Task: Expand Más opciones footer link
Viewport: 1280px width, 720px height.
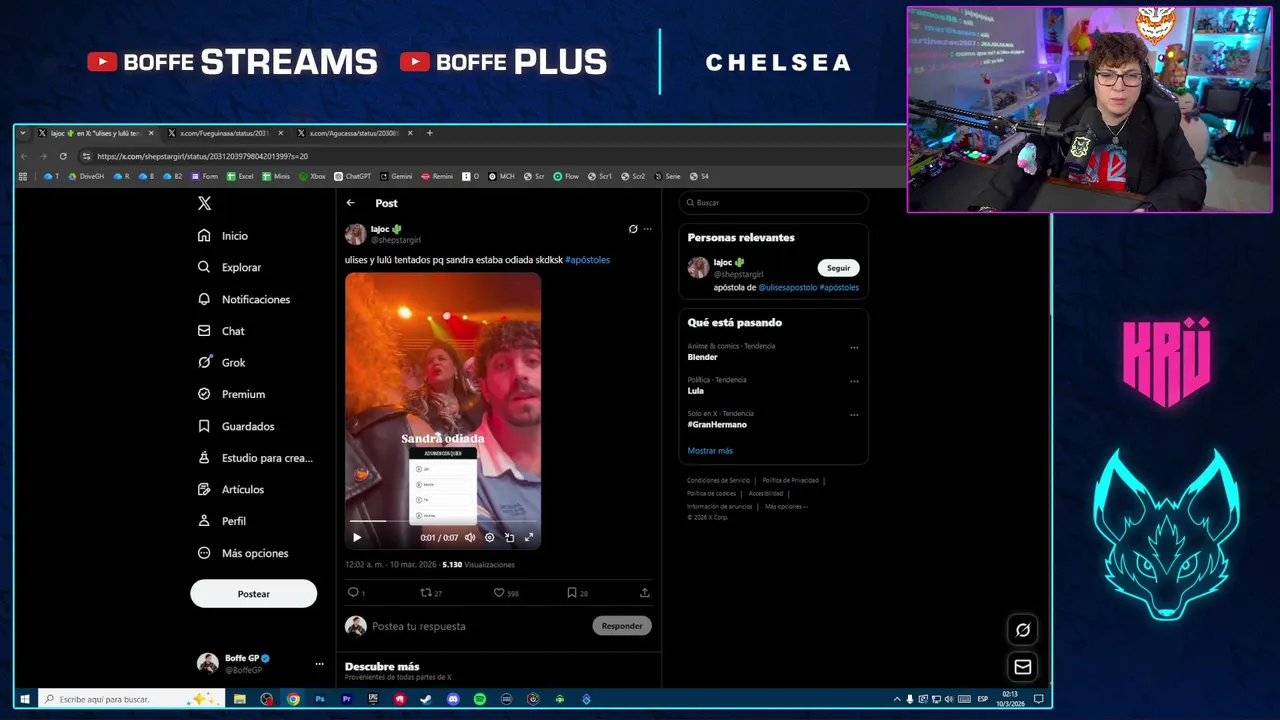Action: click(x=786, y=507)
